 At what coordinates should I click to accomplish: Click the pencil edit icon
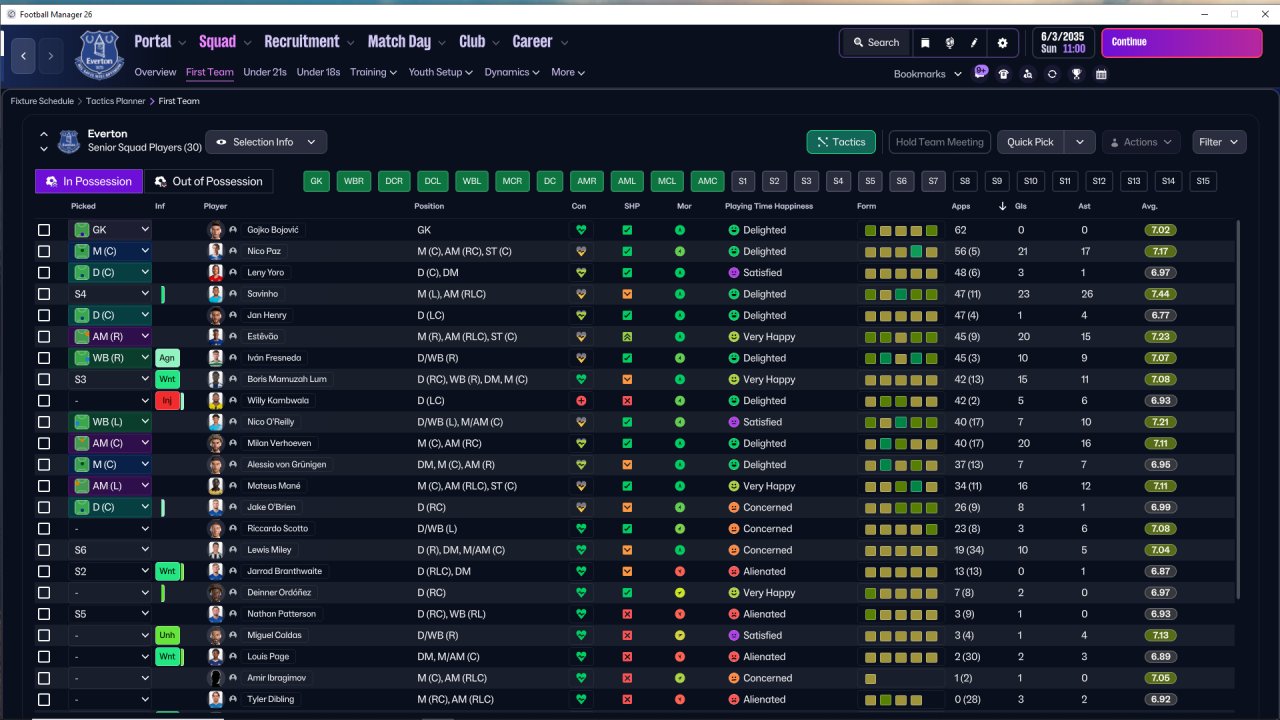click(974, 43)
